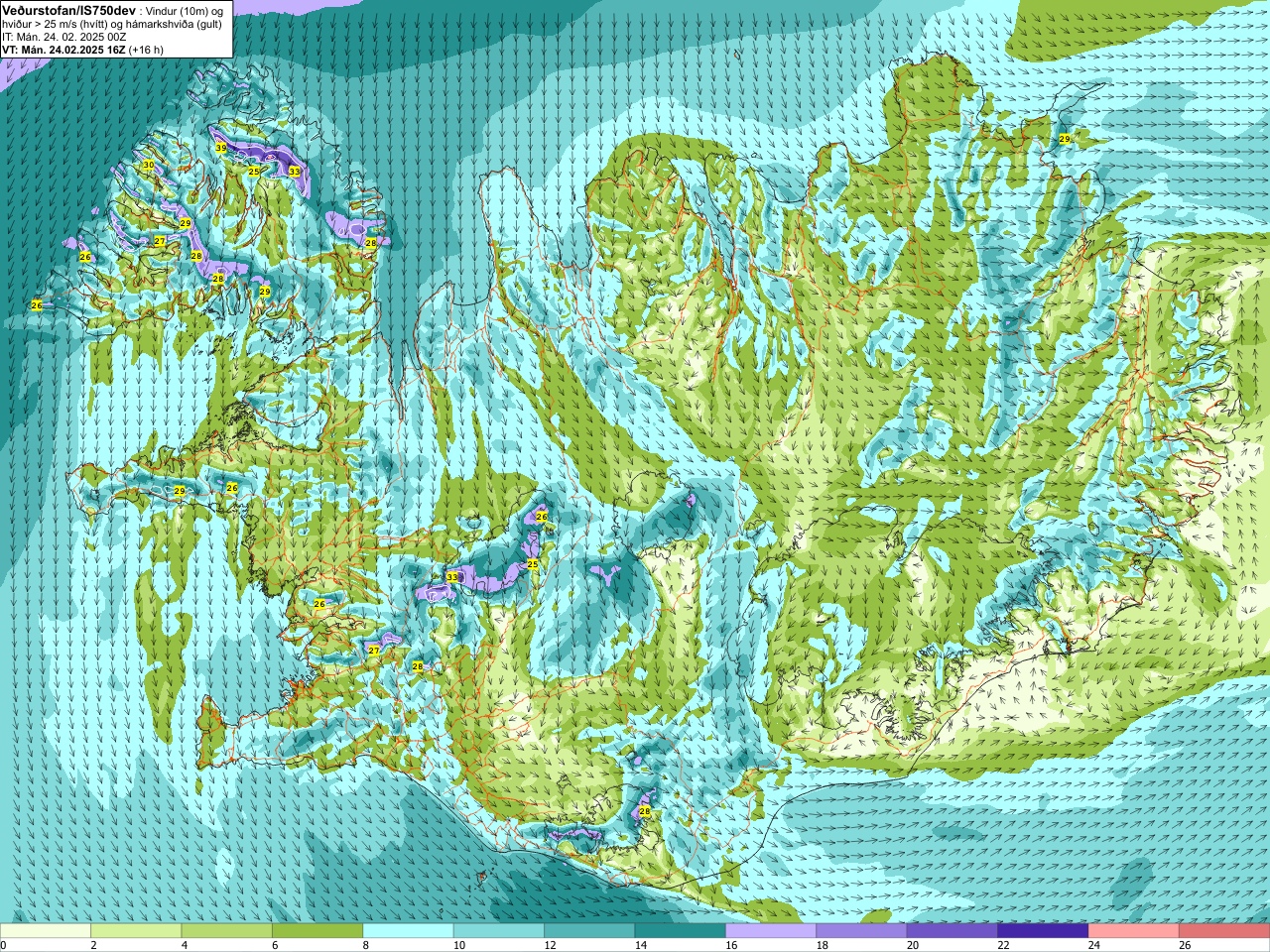Click the legend scale number 22
The width and height of the screenshot is (1270, 952).
(x=1004, y=945)
